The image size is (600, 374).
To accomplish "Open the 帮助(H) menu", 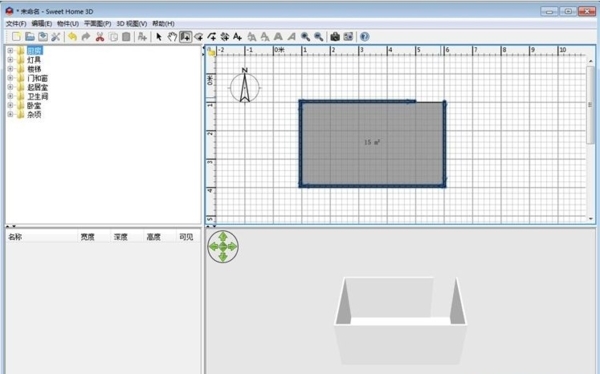I will click(163, 23).
